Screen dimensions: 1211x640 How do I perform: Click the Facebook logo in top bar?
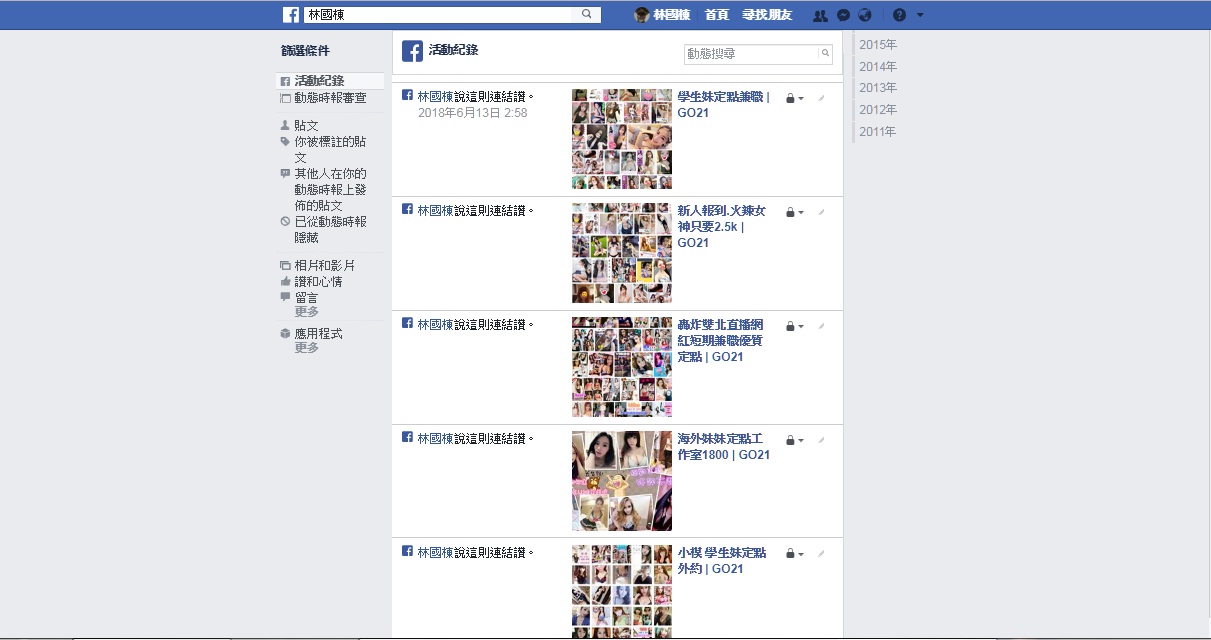click(291, 15)
